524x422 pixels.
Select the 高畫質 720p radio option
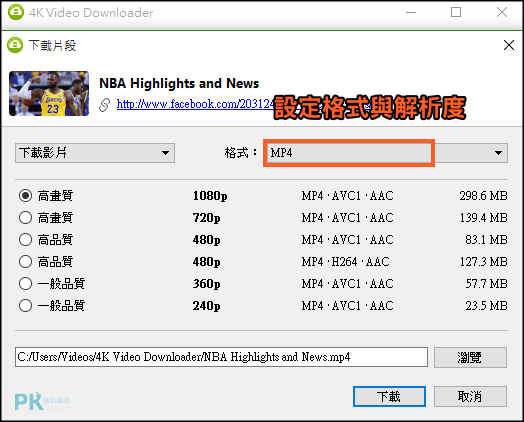(25, 218)
